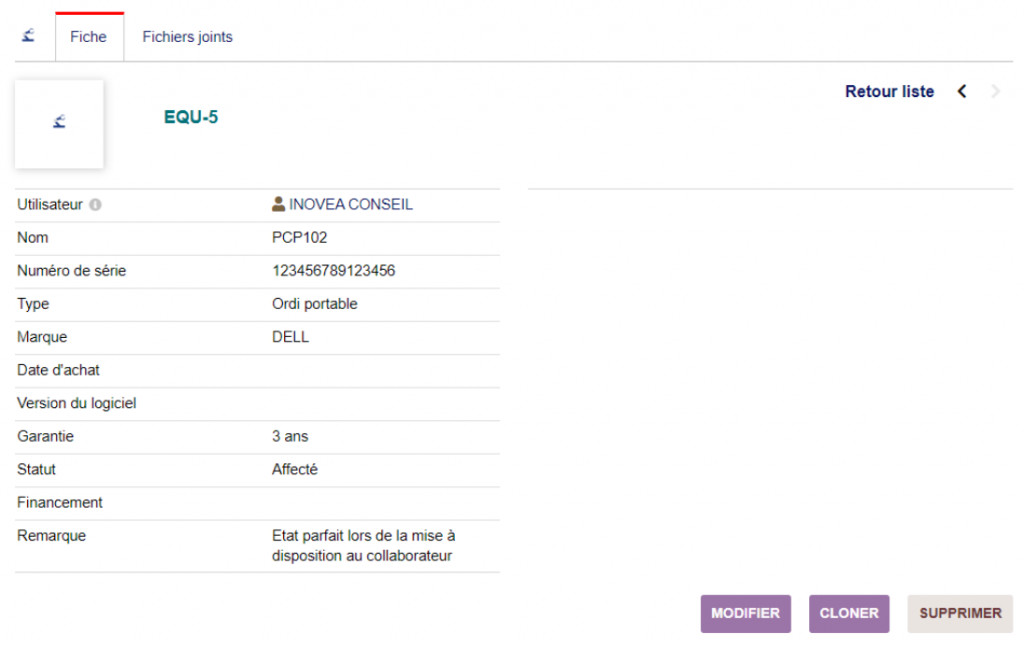Click the serial number 123456789123456

pyautogui.click(x=333, y=271)
